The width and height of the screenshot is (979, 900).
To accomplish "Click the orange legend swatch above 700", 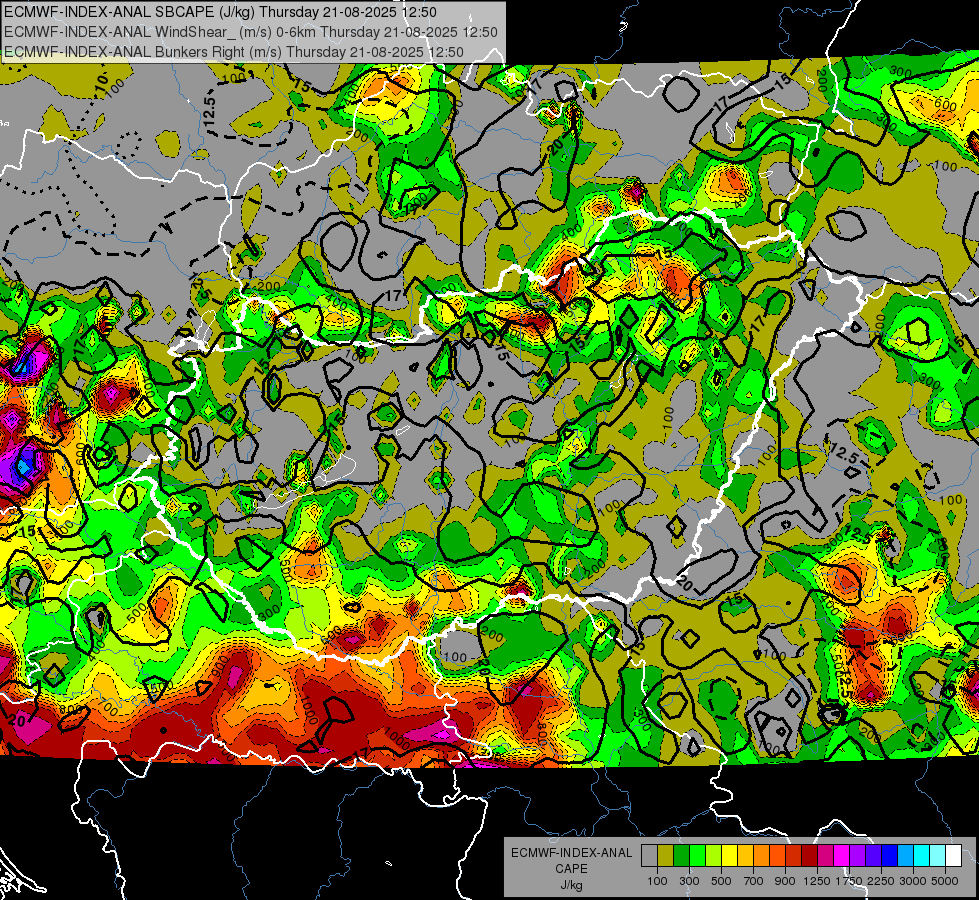I will click(761, 856).
